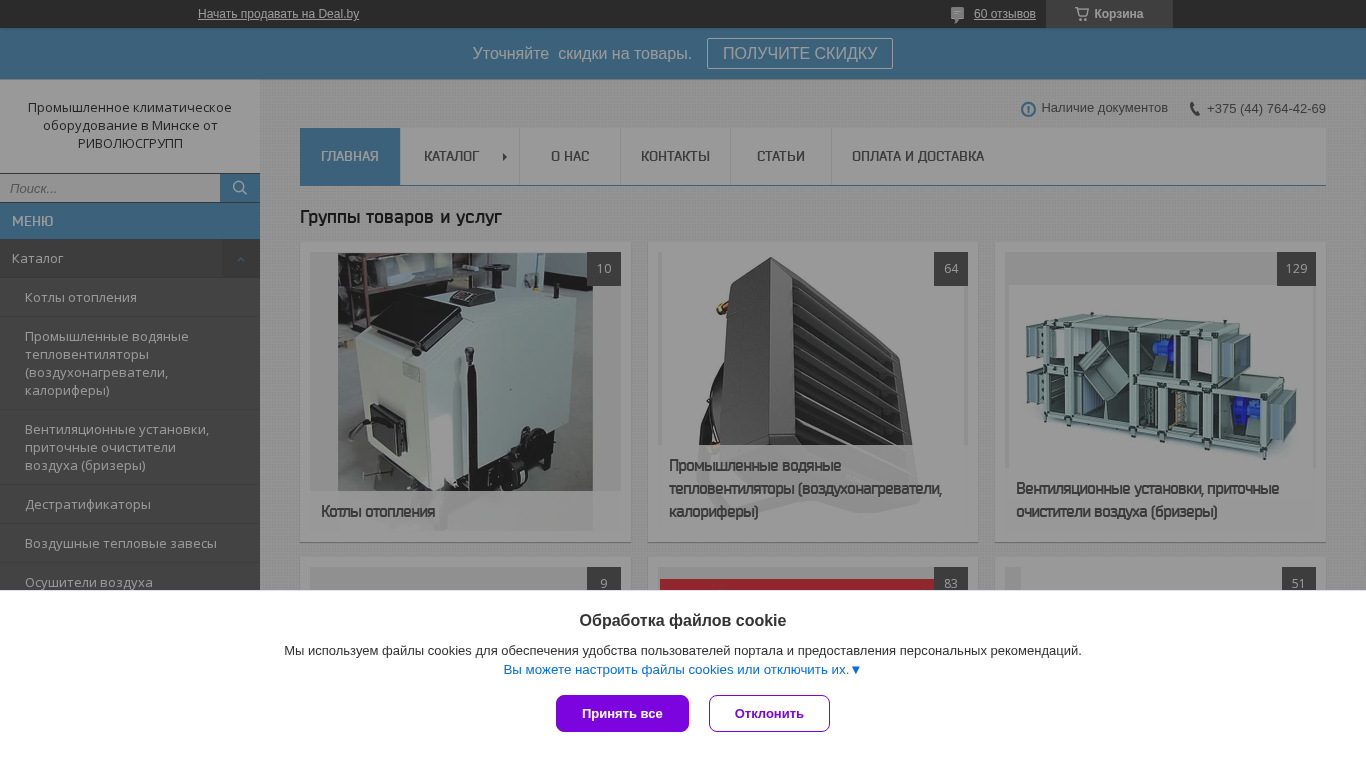
Task: Open Вентиляционные установки sidebar item
Action: pos(130,448)
